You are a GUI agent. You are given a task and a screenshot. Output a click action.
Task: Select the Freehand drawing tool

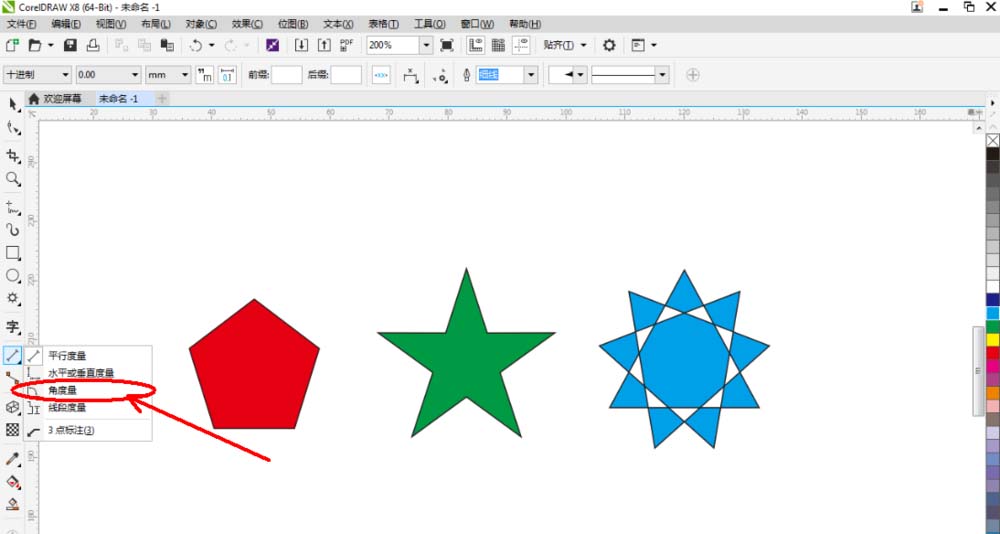click(13, 207)
